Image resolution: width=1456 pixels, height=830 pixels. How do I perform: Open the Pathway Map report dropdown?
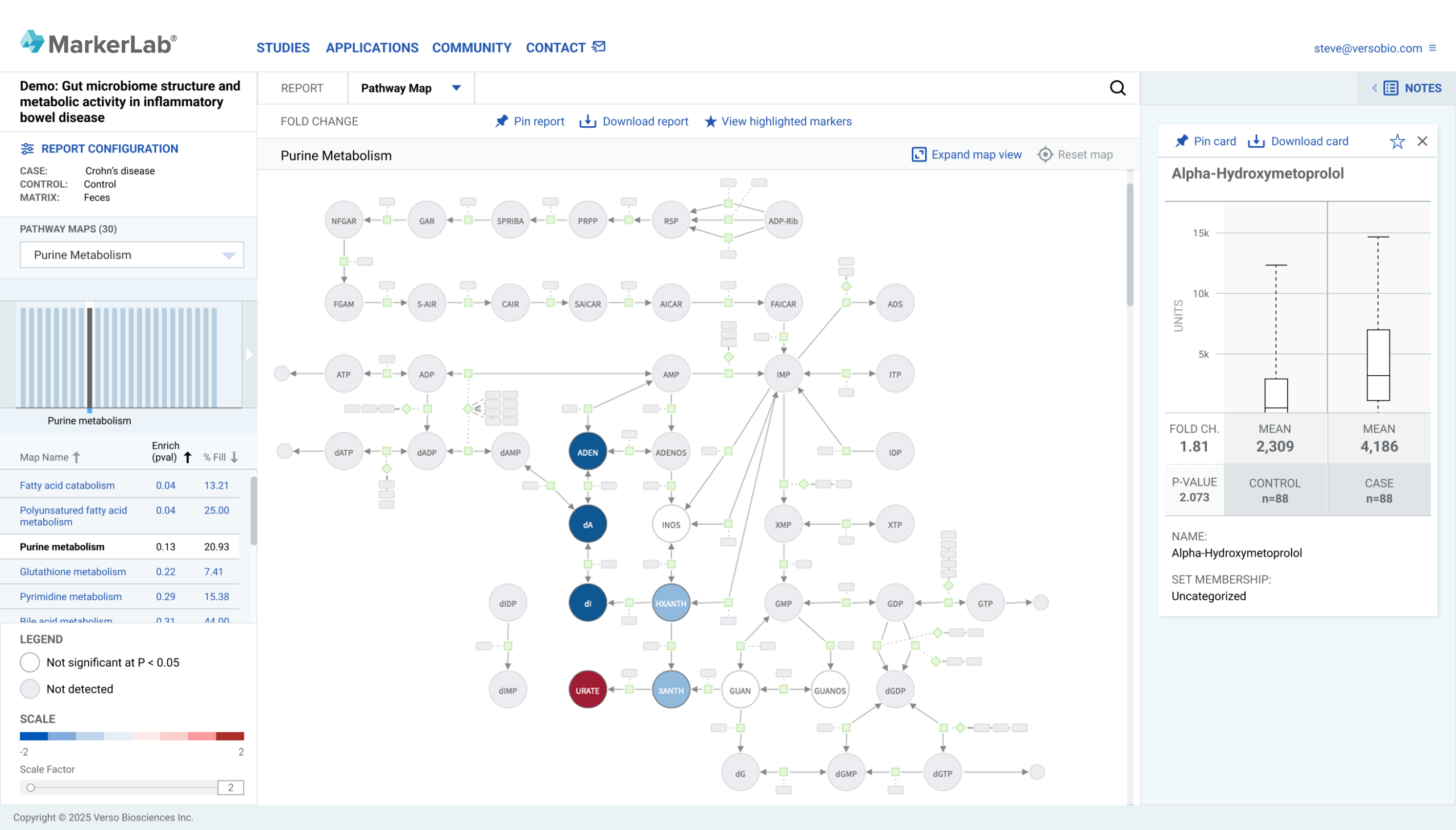point(456,88)
